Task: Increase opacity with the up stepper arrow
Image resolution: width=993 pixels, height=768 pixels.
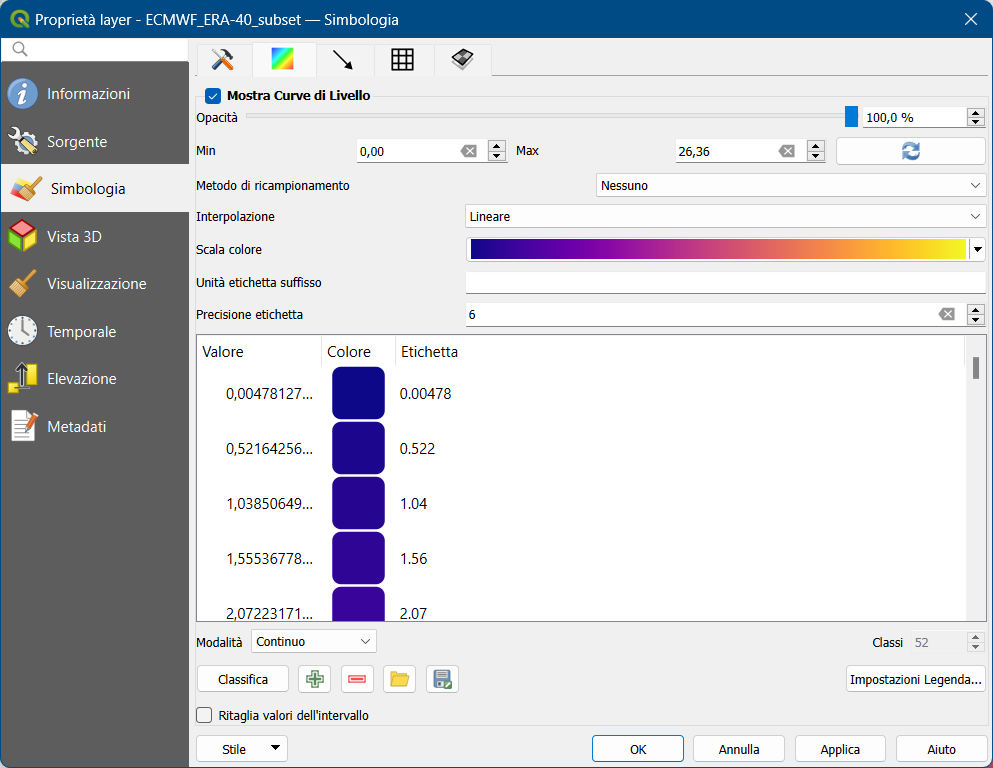Action: (976, 113)
